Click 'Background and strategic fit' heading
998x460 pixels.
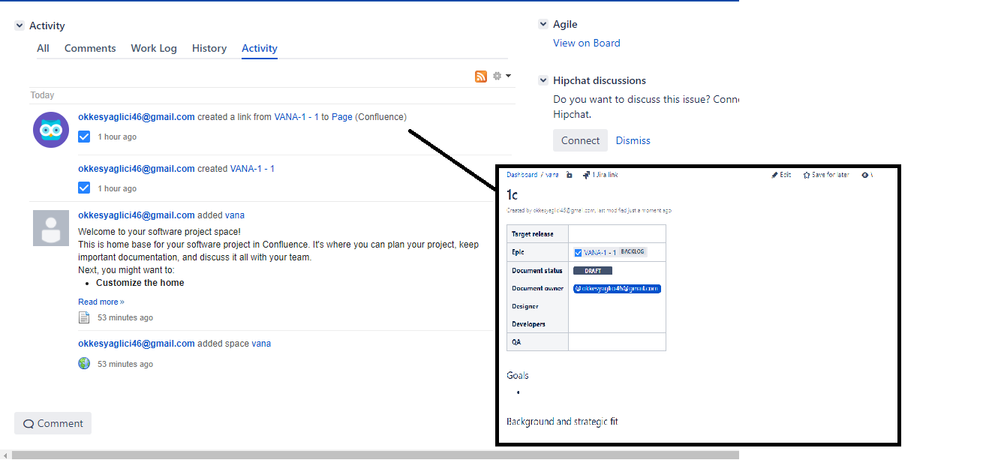tap(563, 422)
